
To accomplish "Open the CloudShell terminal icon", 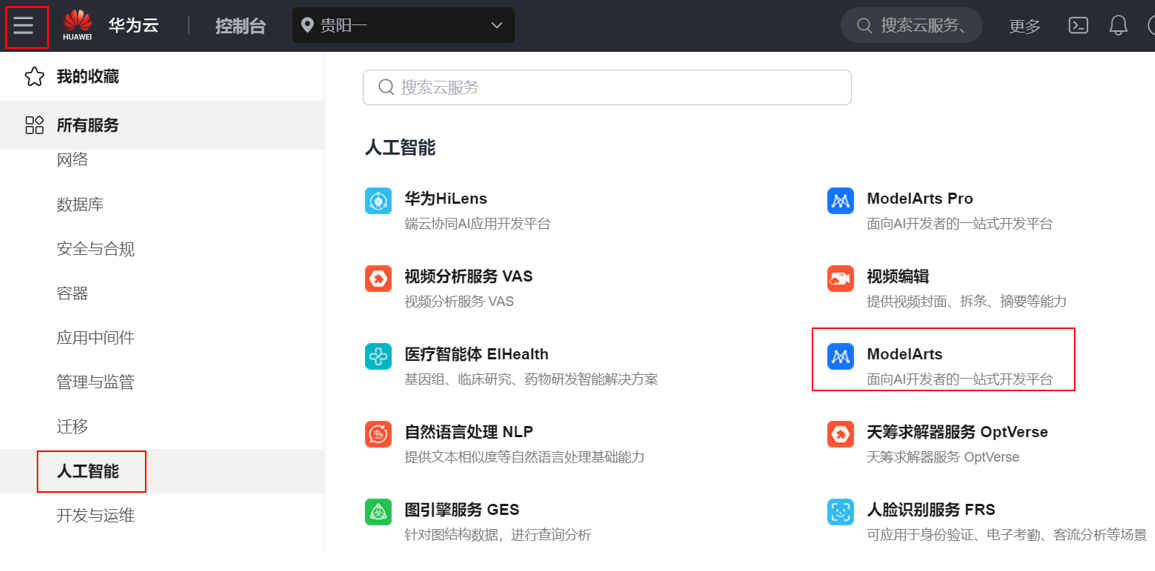I will (1078, 26).
